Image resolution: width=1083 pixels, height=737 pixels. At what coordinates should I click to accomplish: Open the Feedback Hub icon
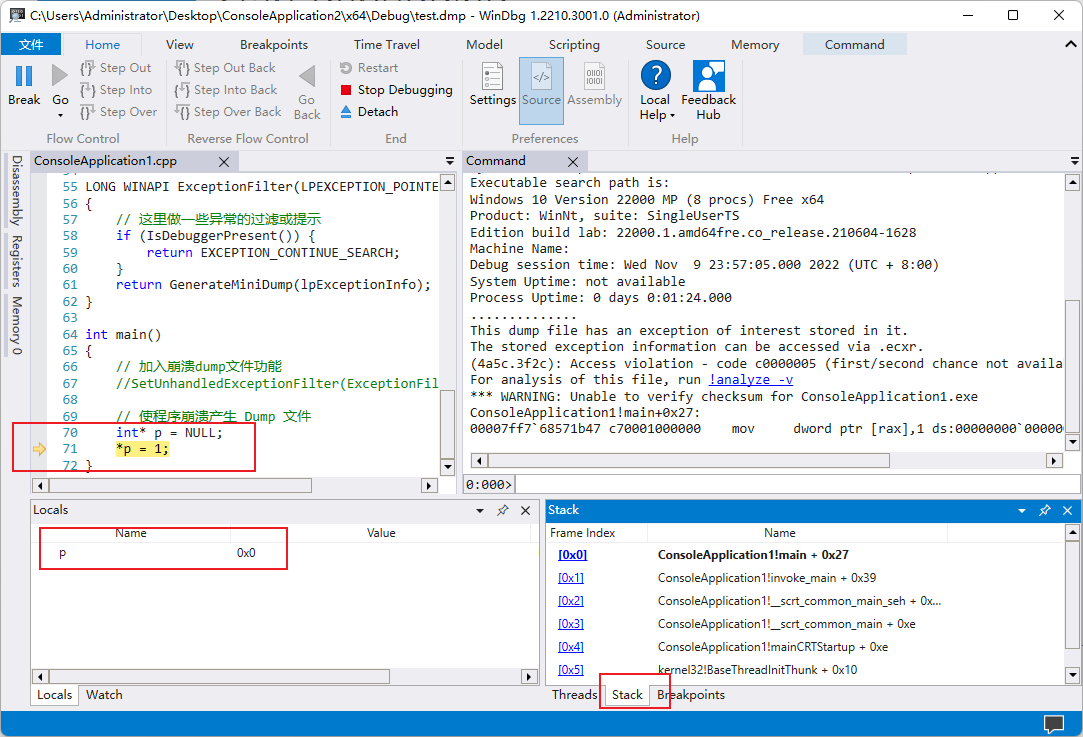[x=708, y=78]
